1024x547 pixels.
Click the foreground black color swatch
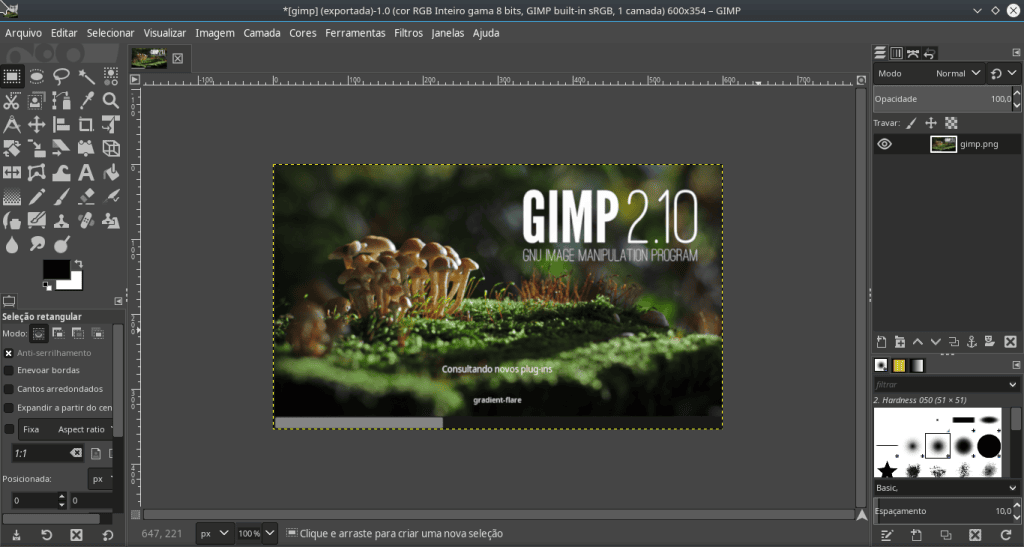(56, 269)
